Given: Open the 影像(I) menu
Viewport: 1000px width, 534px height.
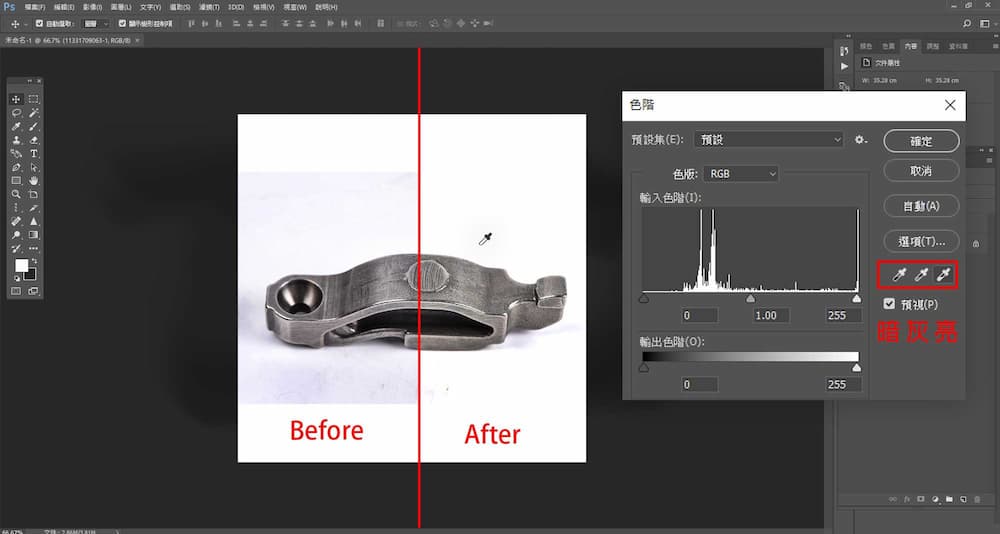Looking at the screenshot, I should coord(93,7).
